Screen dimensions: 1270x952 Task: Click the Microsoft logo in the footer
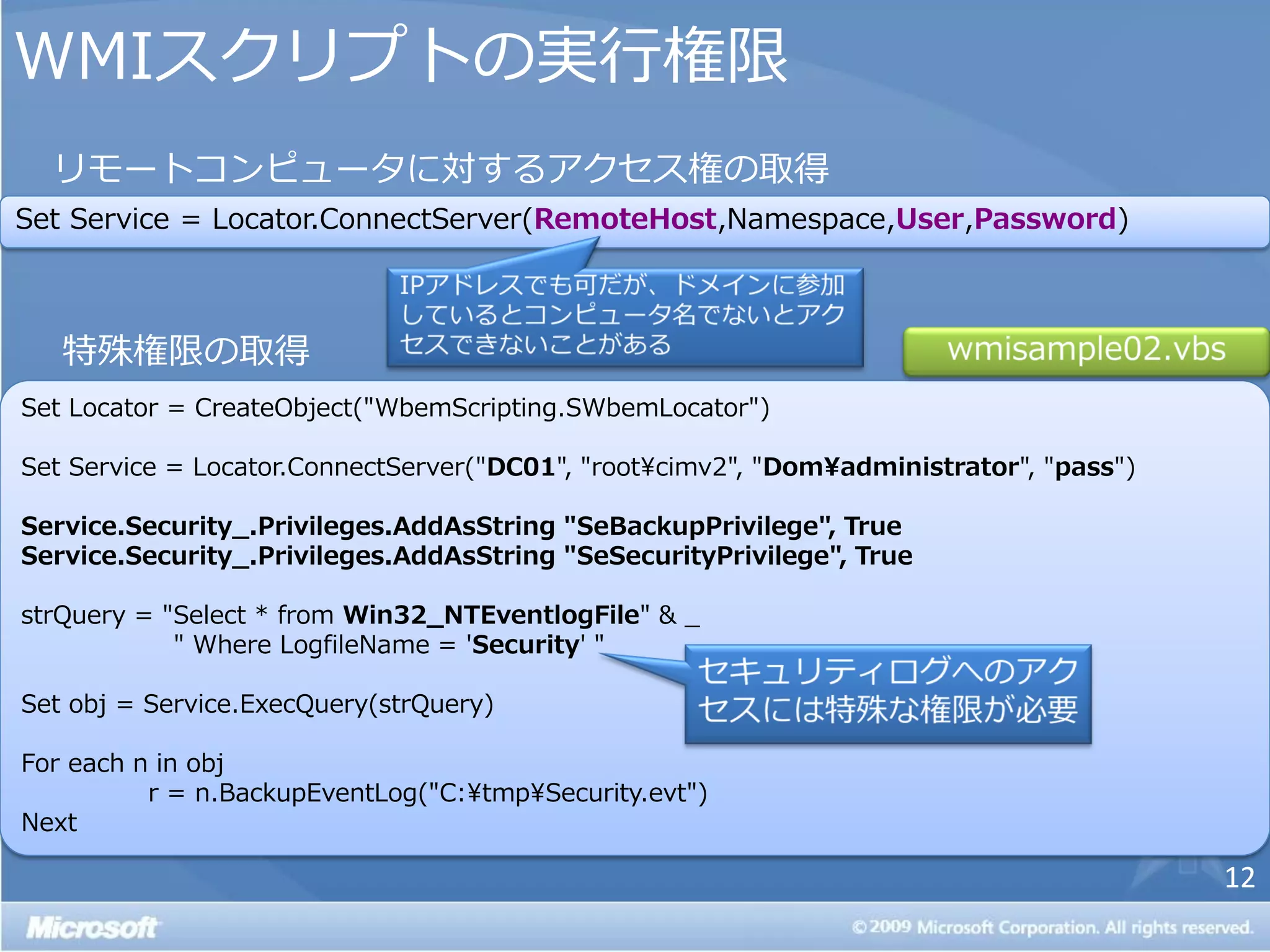coord(92,928)
